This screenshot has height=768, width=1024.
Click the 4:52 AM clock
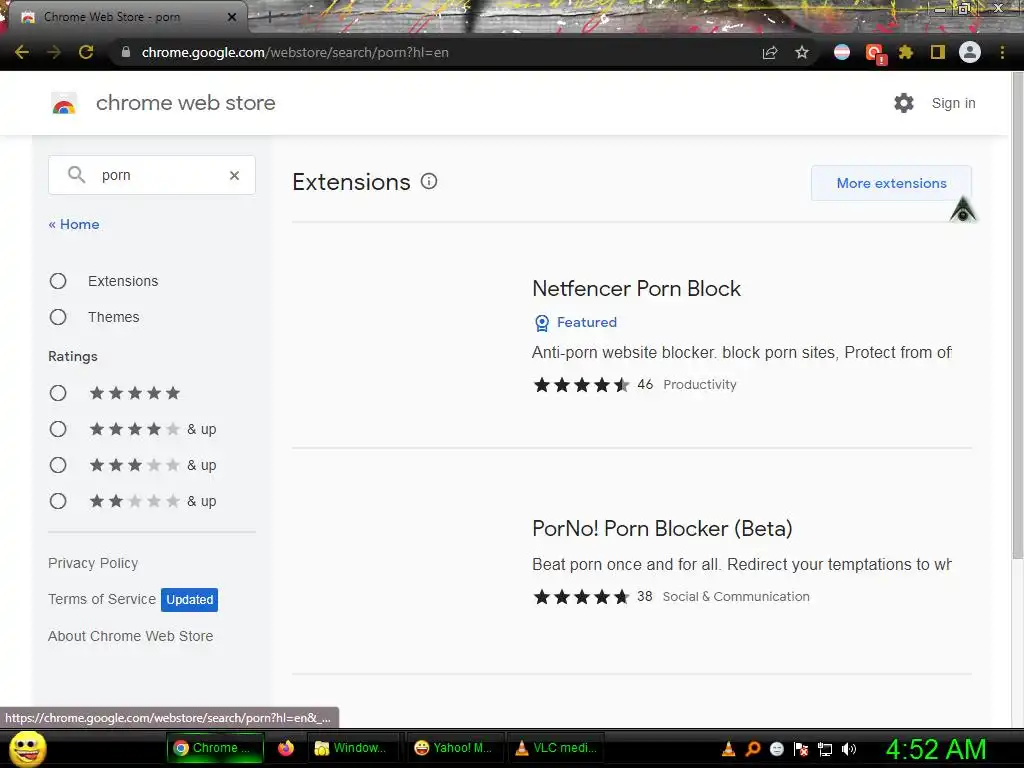pos(935,749)
